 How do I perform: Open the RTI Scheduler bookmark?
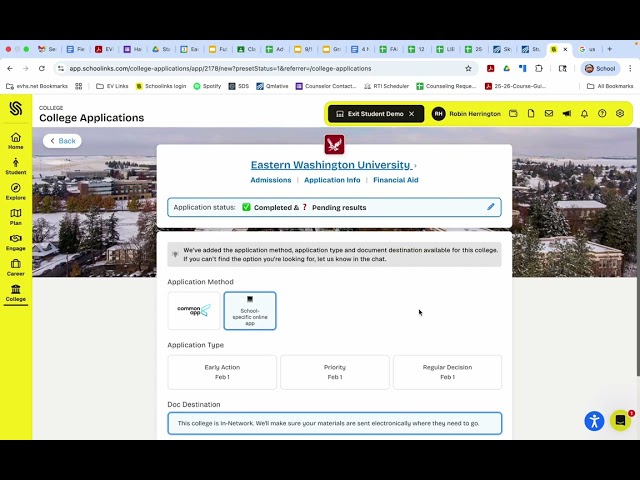[x=386, y=86]
